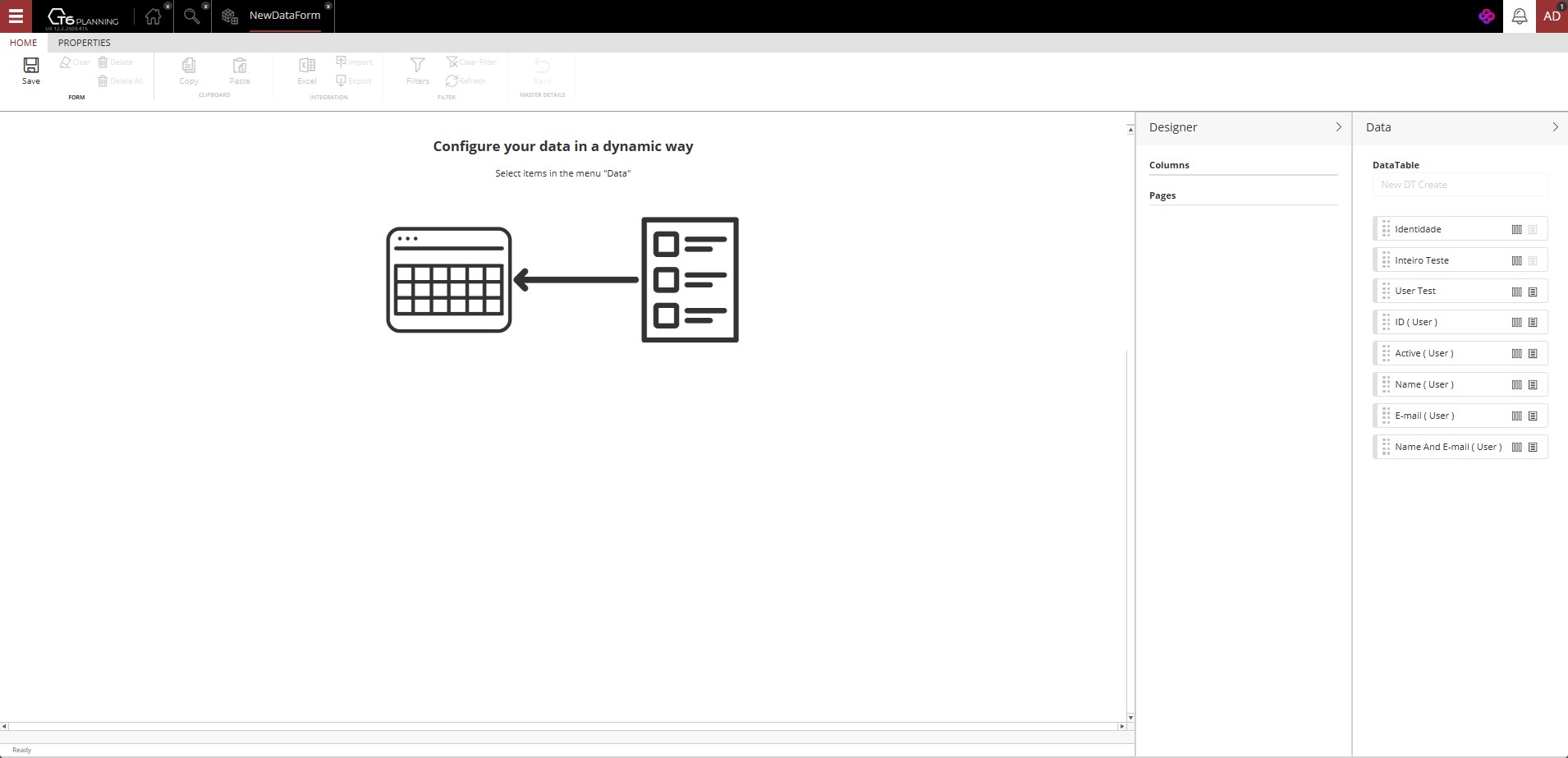This screenshot has width=1568, height=758.
Task: Open the AD user account menu
Action: click(x=1551, y=16)
